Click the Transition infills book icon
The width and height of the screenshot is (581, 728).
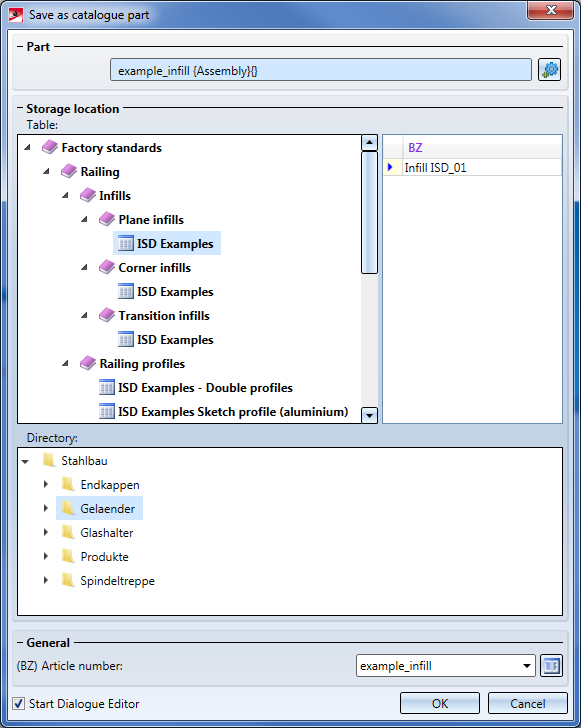click(x=107, y=315)
